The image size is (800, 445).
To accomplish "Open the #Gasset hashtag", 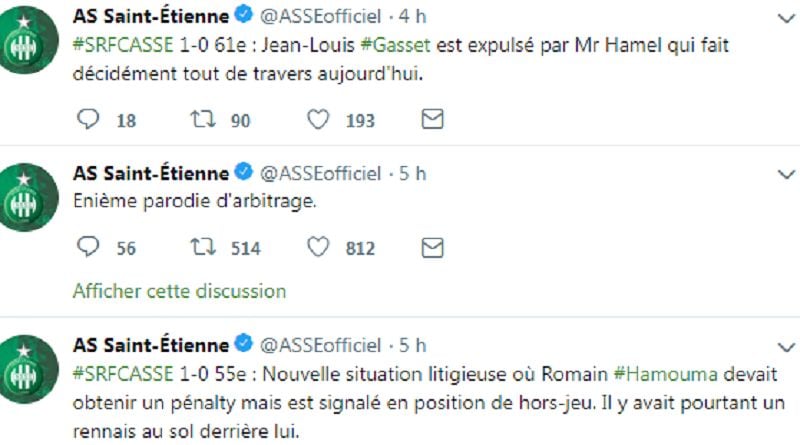I will [395, 45].
